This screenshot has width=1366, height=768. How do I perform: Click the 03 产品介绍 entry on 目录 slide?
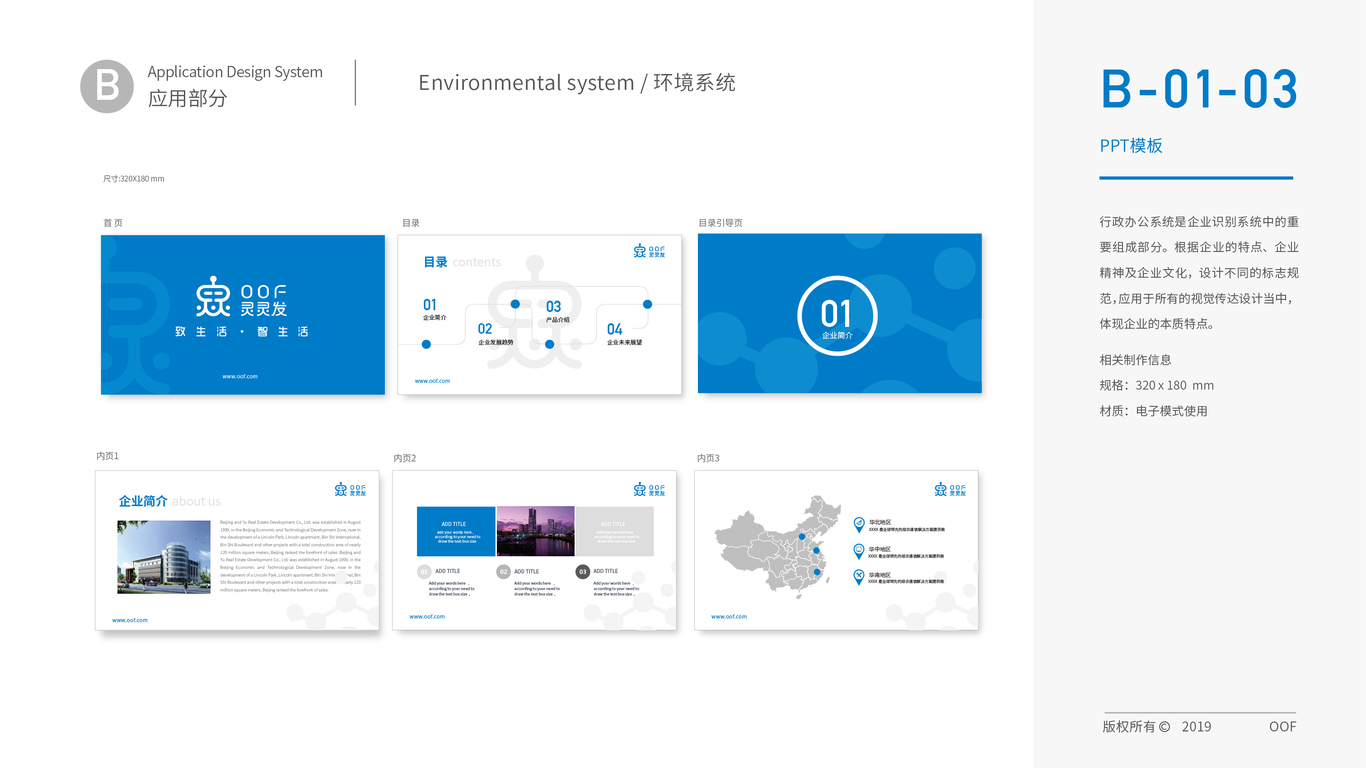pyautogui.click(x=557, y=312)
